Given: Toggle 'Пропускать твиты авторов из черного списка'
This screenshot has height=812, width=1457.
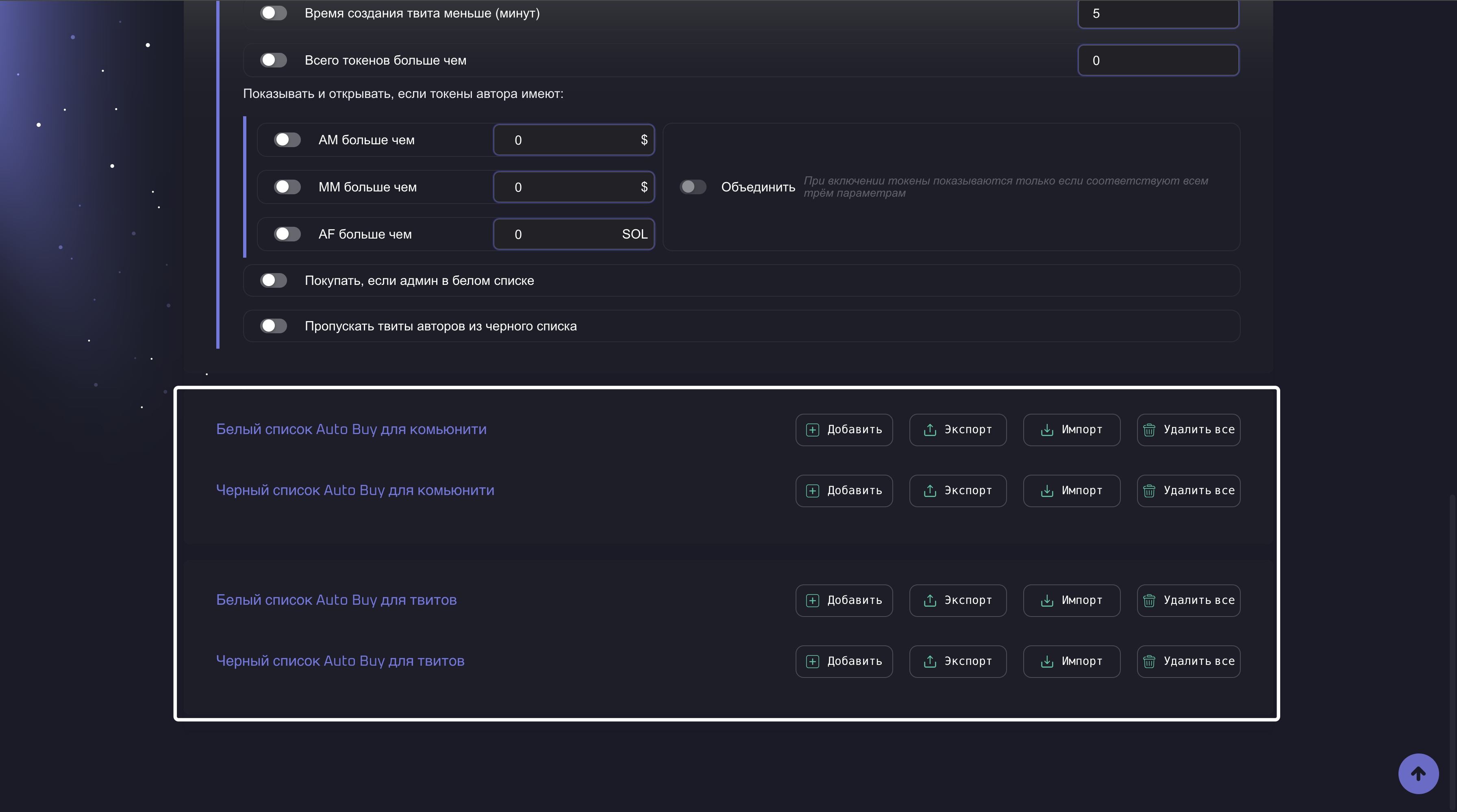Looking at the screenshot, I should (x=273, y=326).
